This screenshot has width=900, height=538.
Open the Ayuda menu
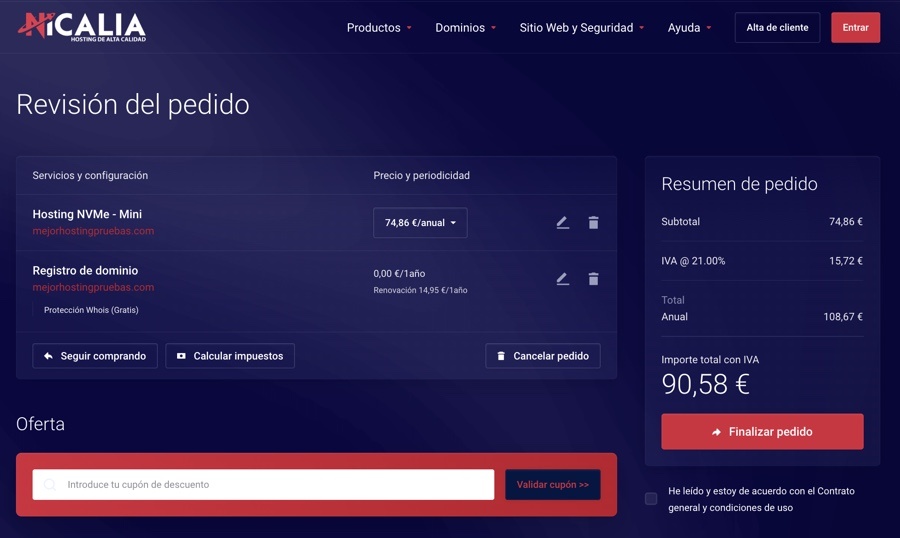(689, 28)
